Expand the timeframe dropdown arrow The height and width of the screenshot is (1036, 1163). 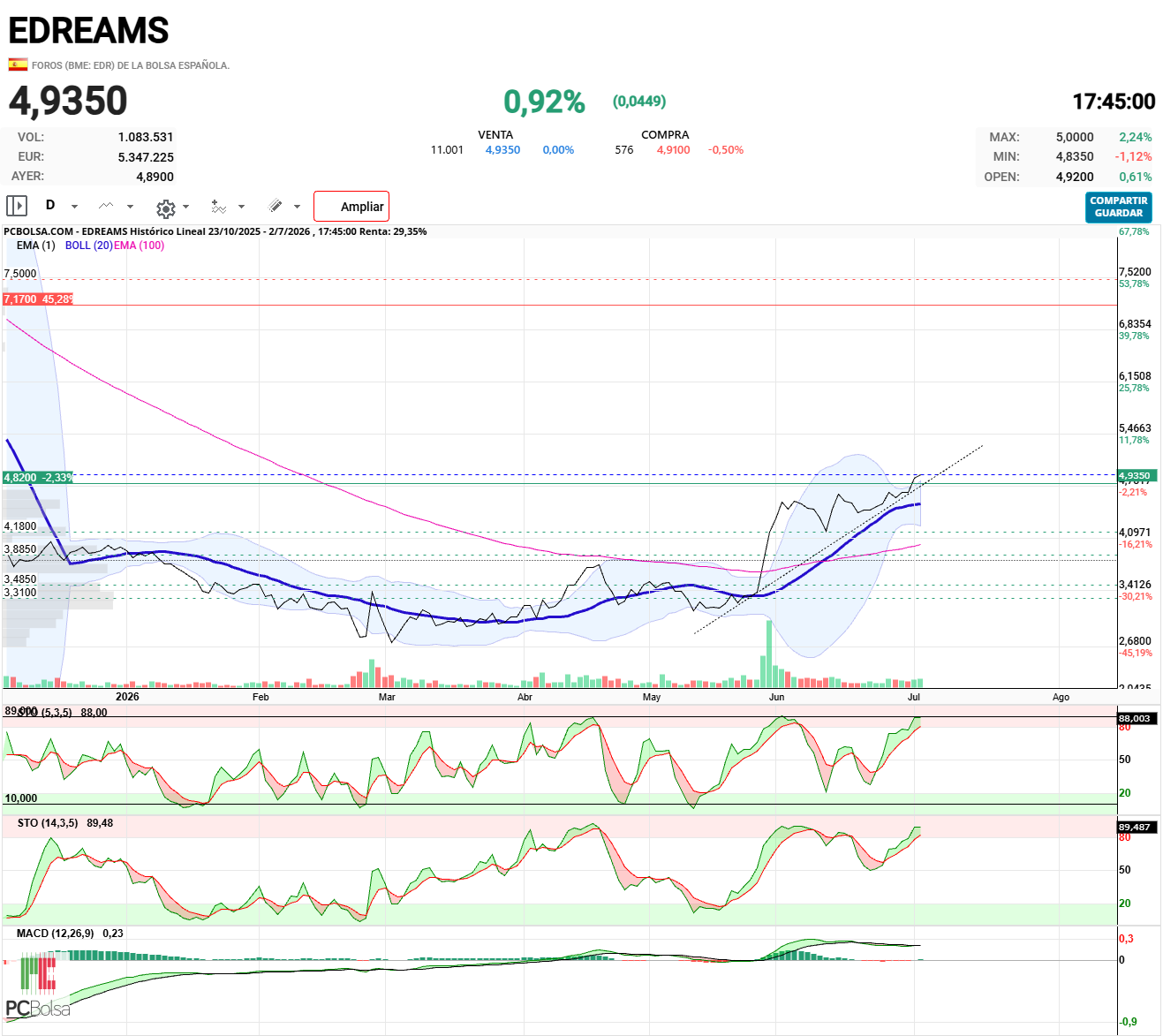click(74, 207)
